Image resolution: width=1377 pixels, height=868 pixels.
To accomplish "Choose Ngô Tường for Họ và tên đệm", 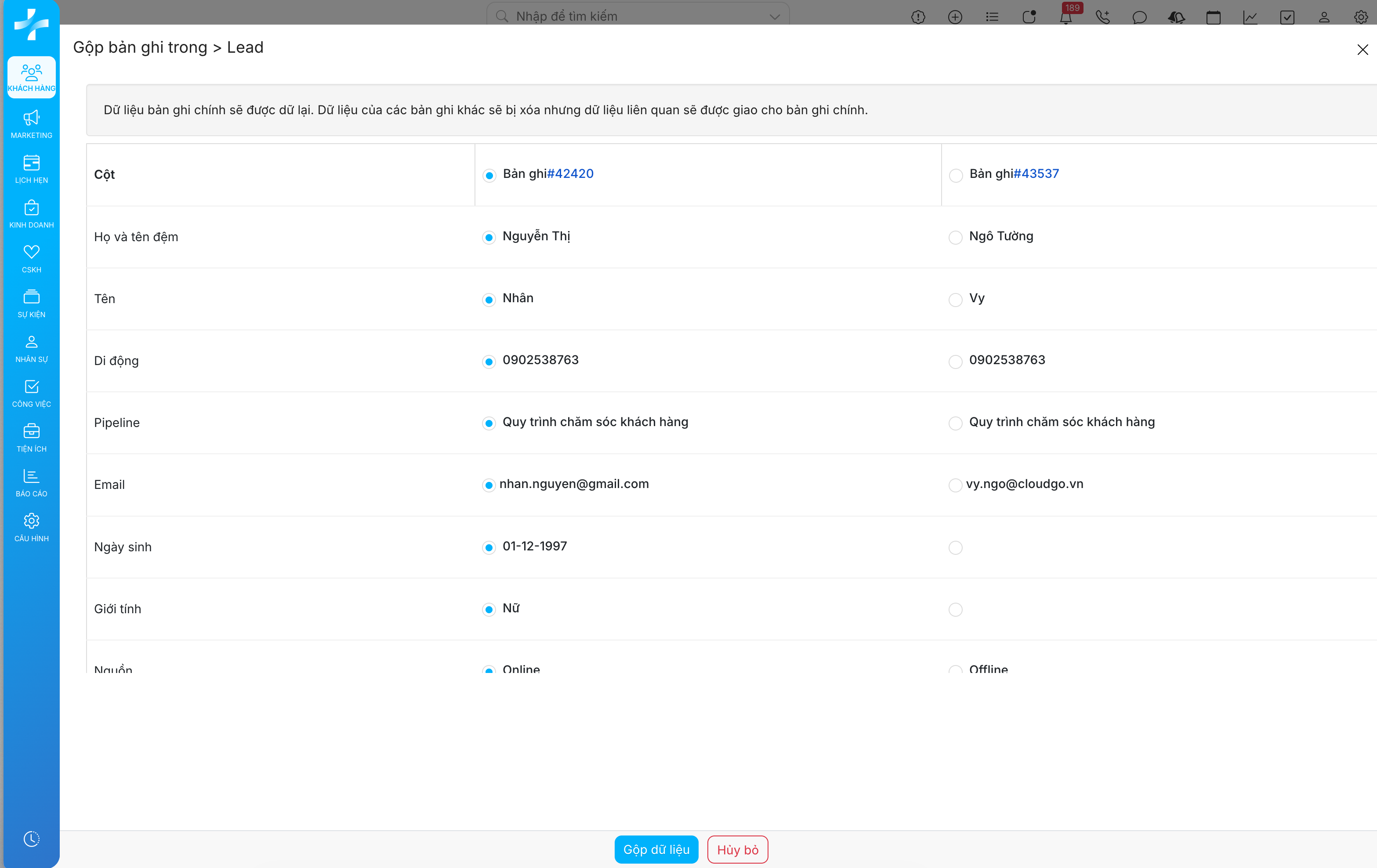I will tap(955, 237).
